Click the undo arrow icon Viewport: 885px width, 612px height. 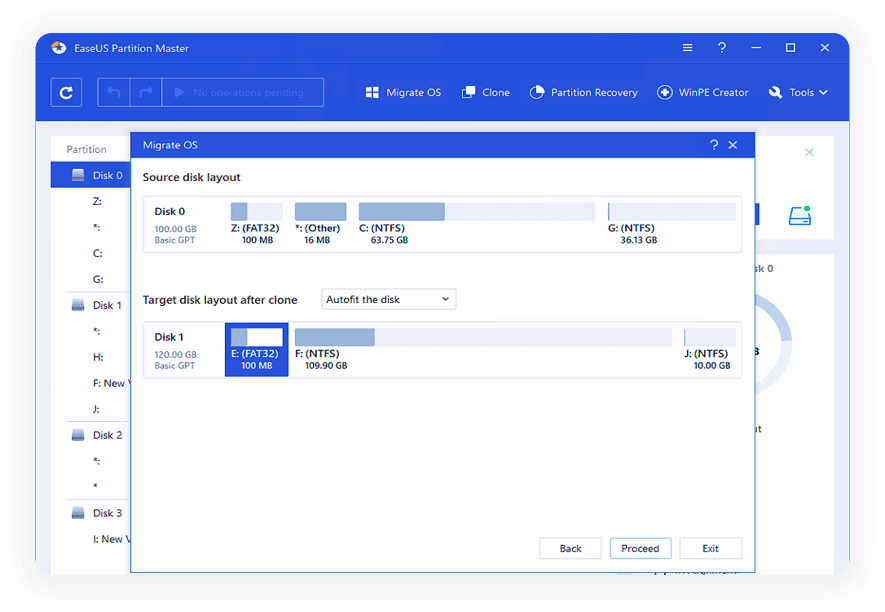click(113, 93)
